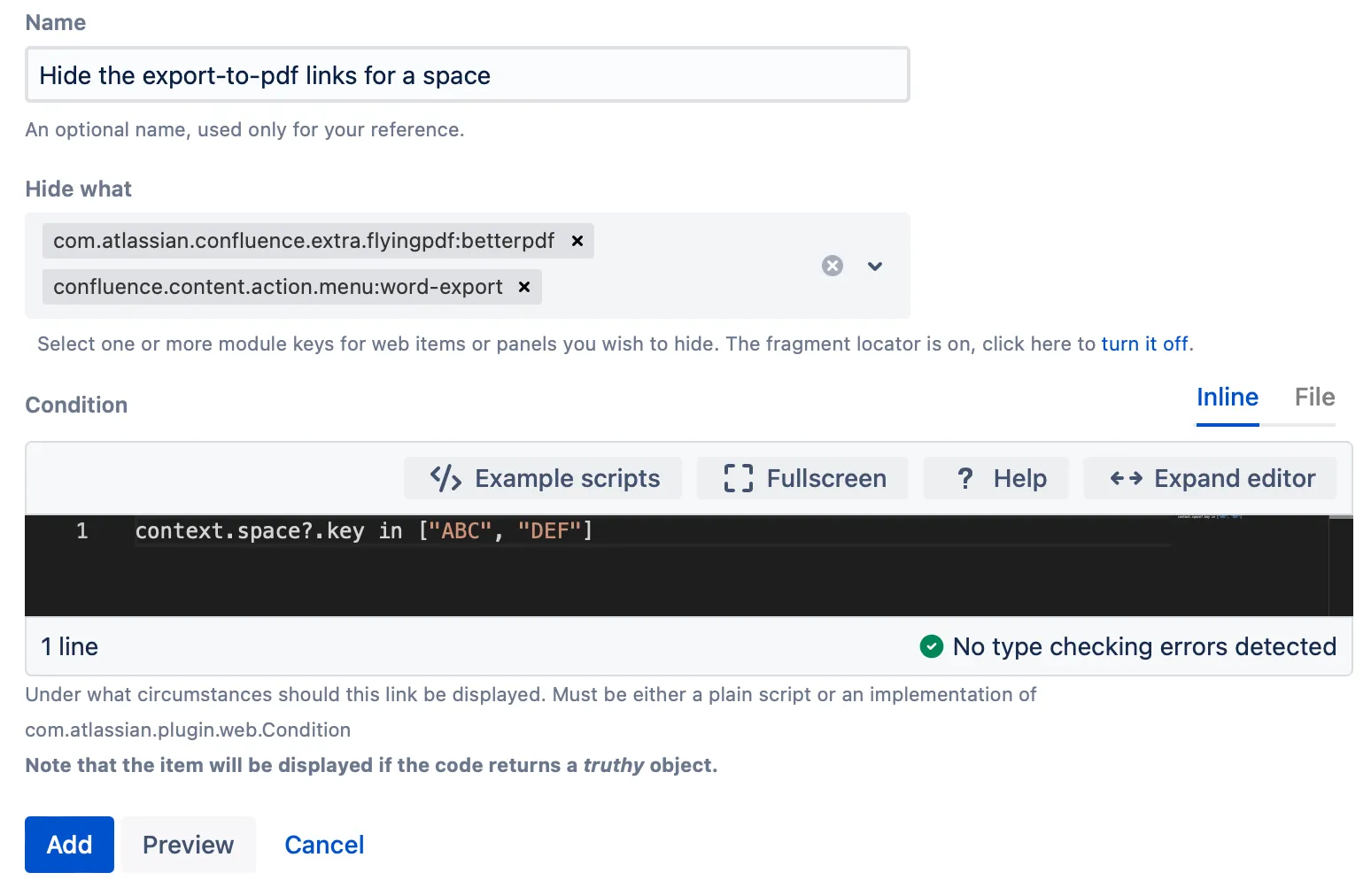Click the Name input field
The image size is (1371, 896).
468,75
